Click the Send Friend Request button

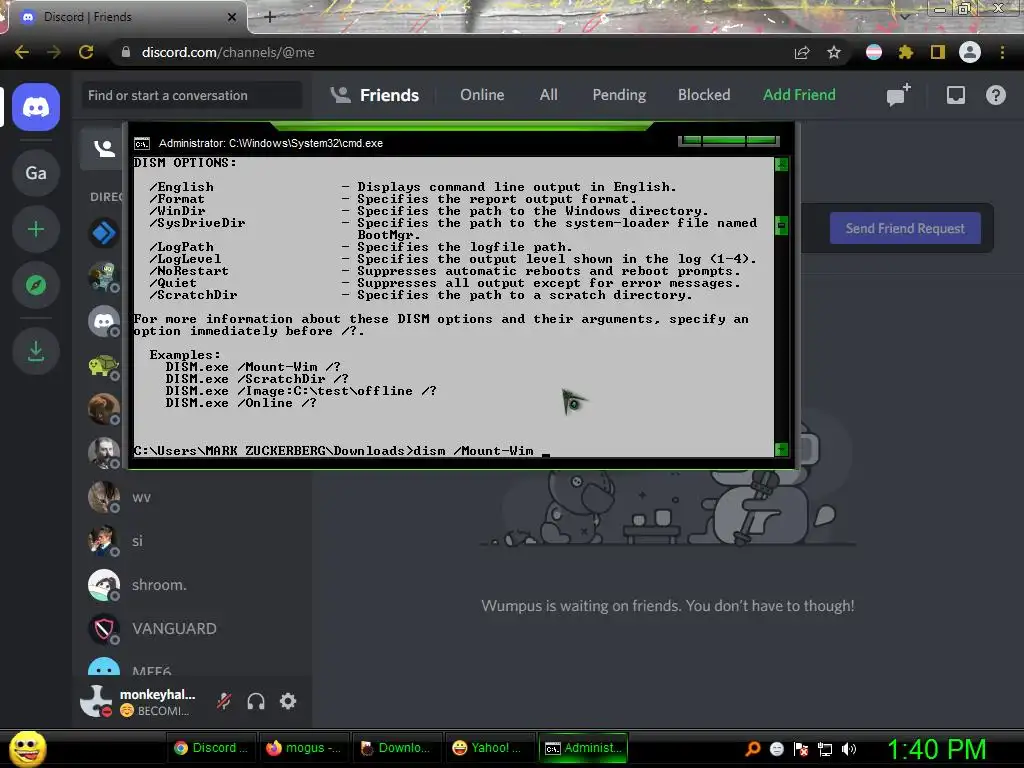905,229
